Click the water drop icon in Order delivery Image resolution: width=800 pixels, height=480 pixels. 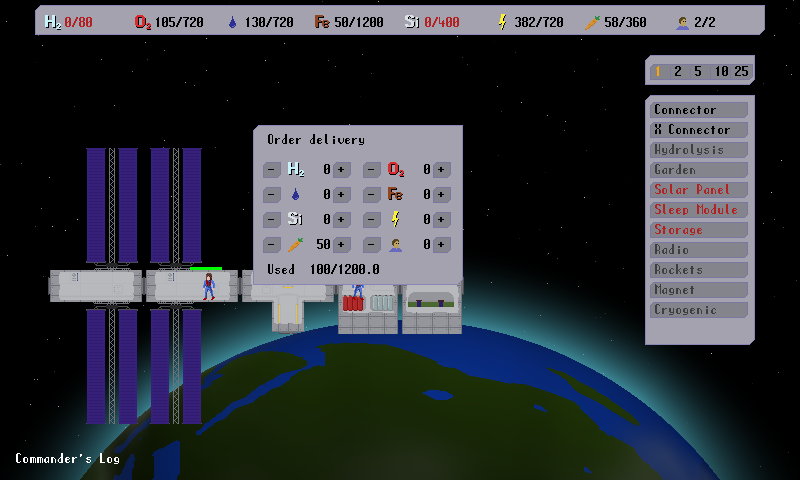[x=295, y=194]
